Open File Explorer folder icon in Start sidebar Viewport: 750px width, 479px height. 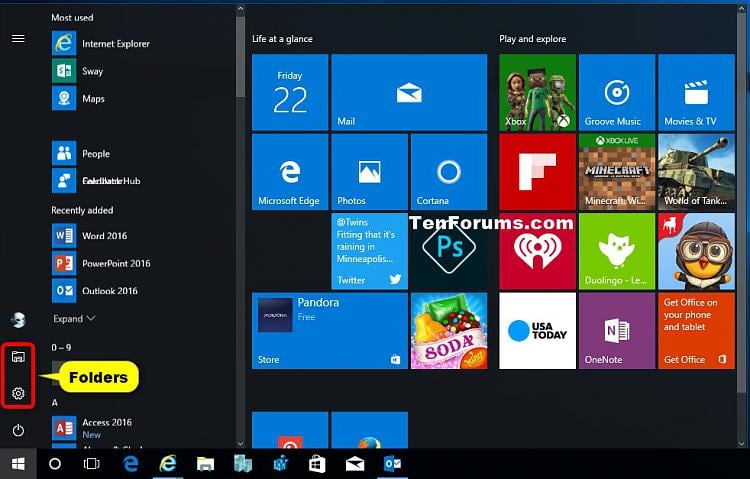point(18,356)
